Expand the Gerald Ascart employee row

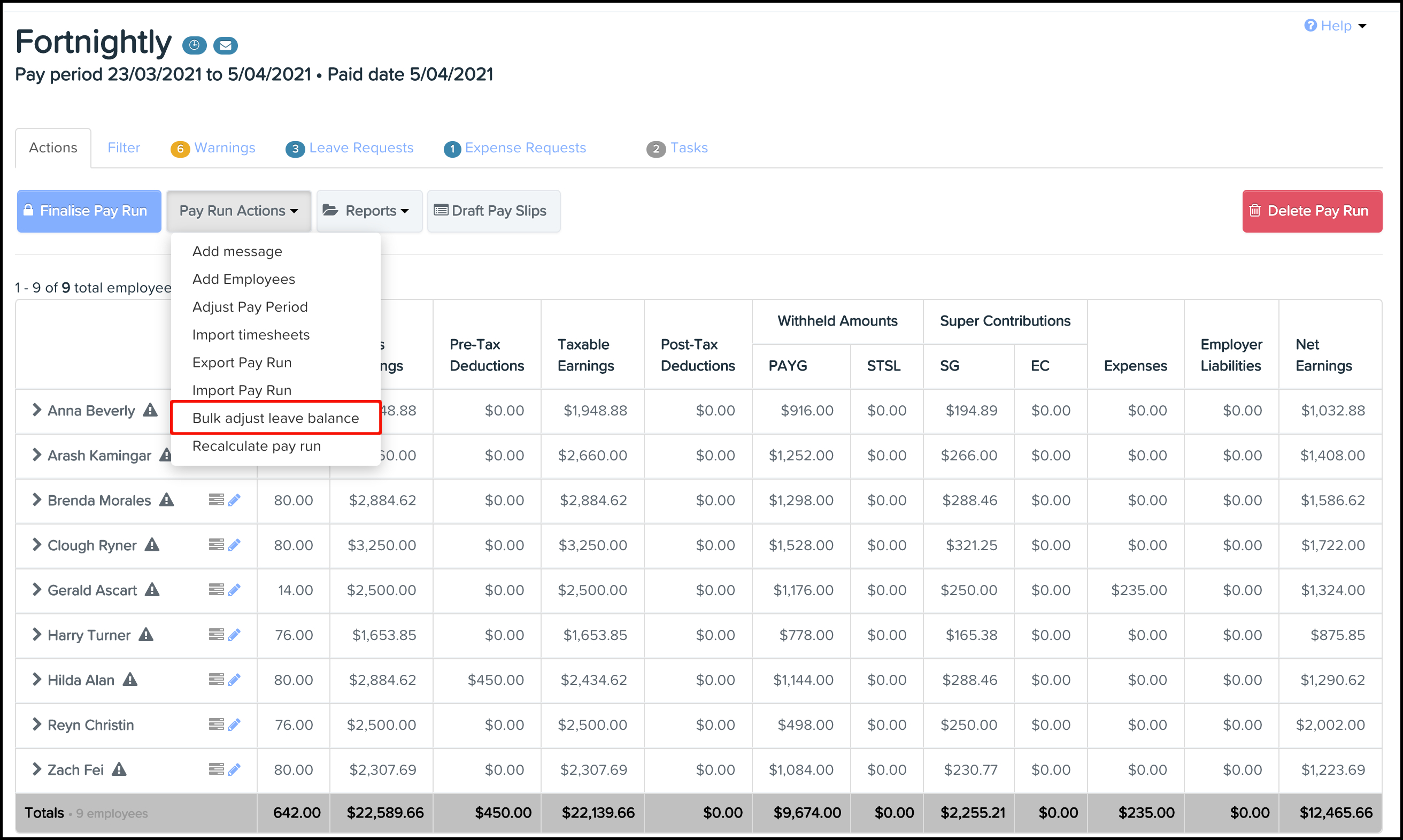(x=37, y=589)
